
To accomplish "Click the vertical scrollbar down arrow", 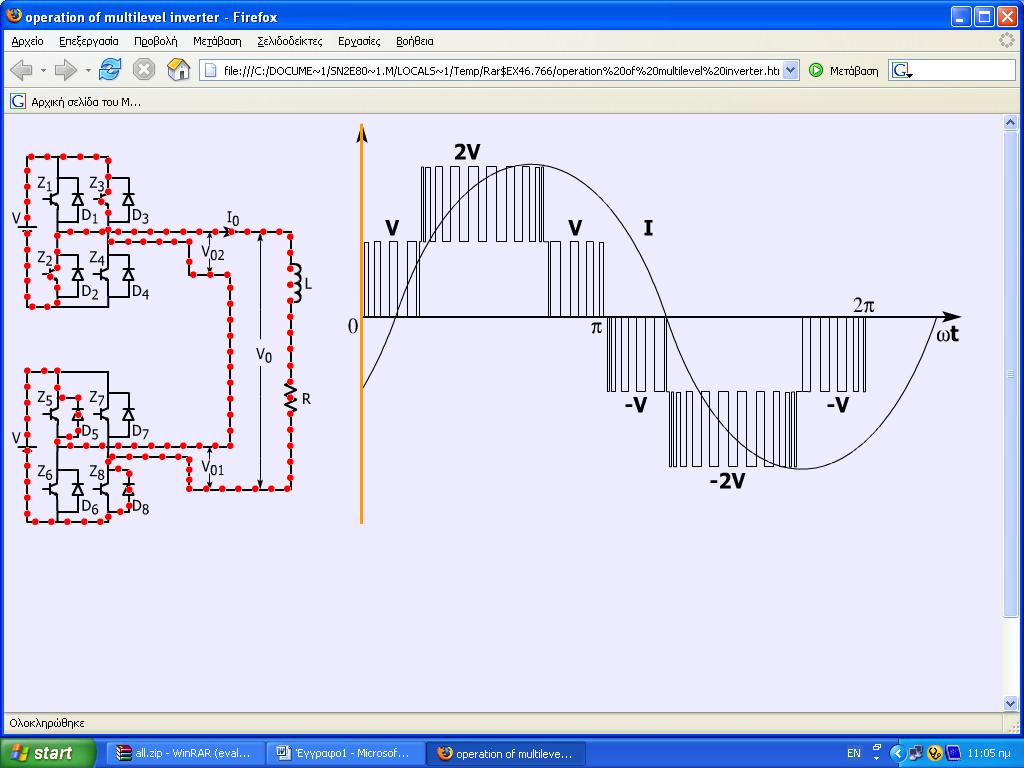I will 1010,703.
